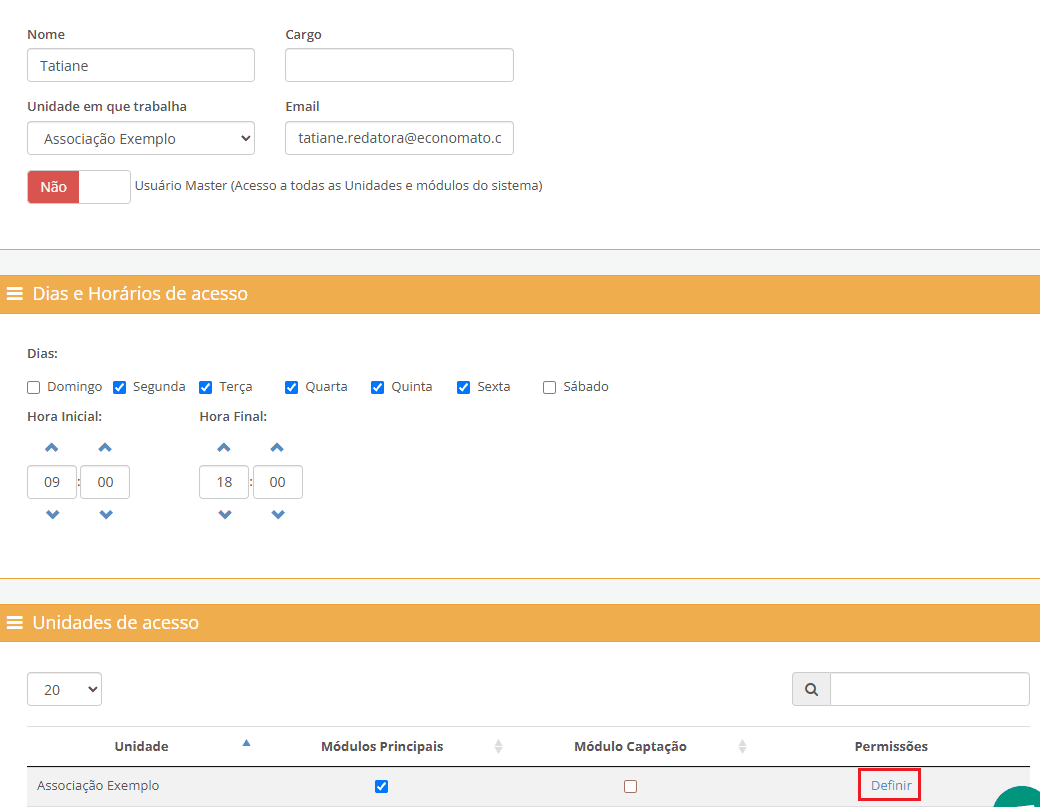Toggle the Usuário Master switch
The height and width of the screenshot is (807, 1040).
pos(79,187)
